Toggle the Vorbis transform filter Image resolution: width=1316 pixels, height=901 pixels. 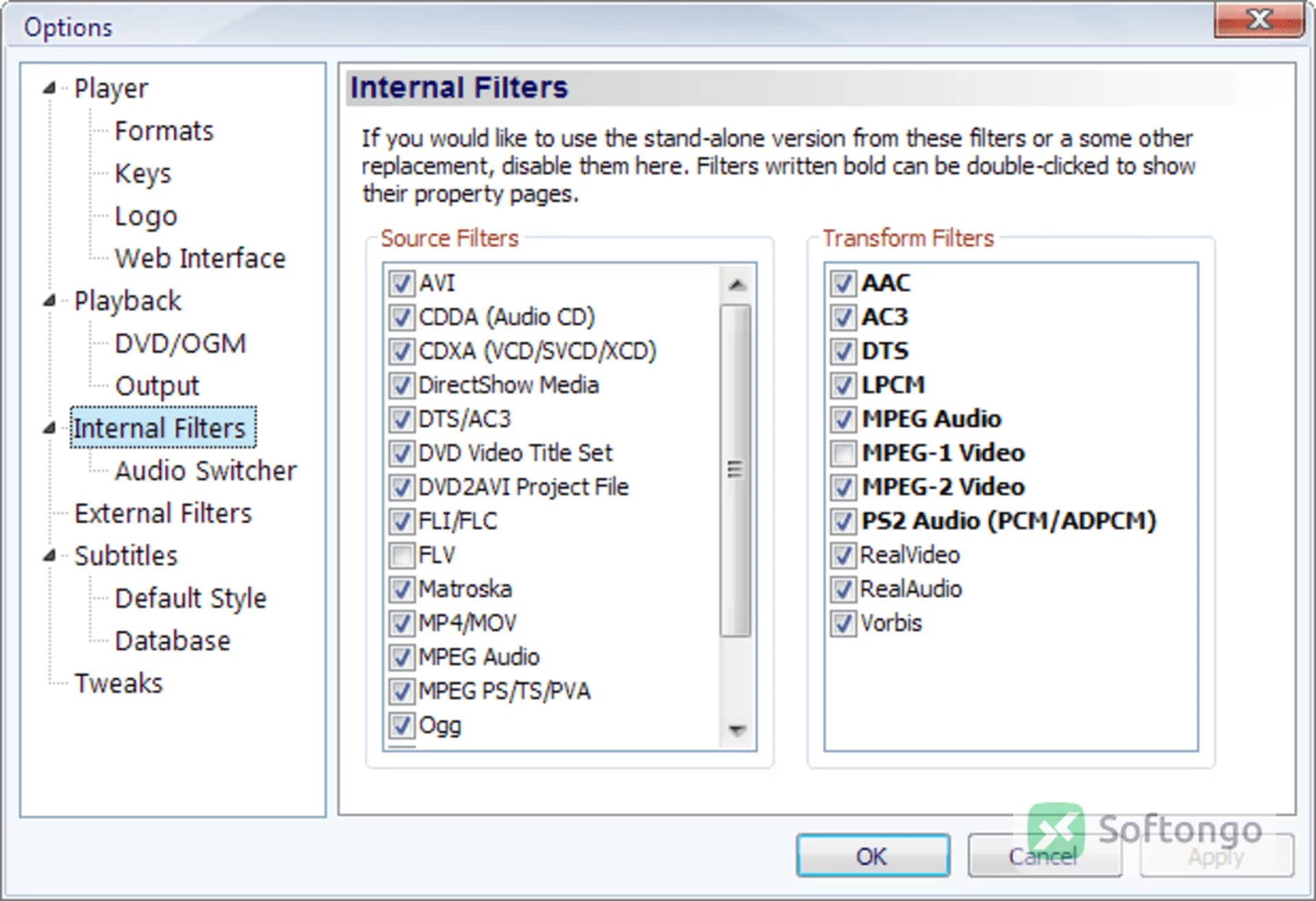tap(843, 623)
